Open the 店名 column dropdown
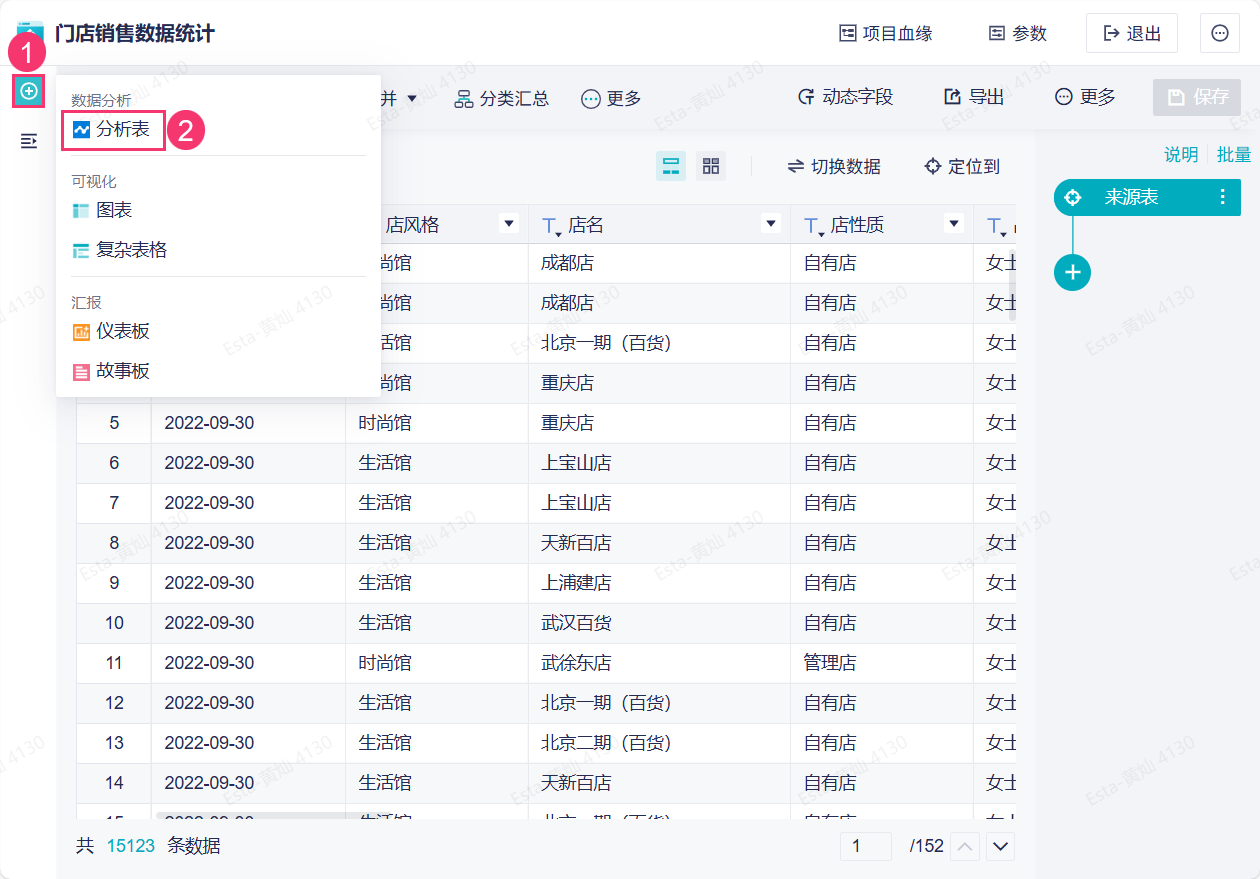1260x879 pixels. [x=771, y=224]
